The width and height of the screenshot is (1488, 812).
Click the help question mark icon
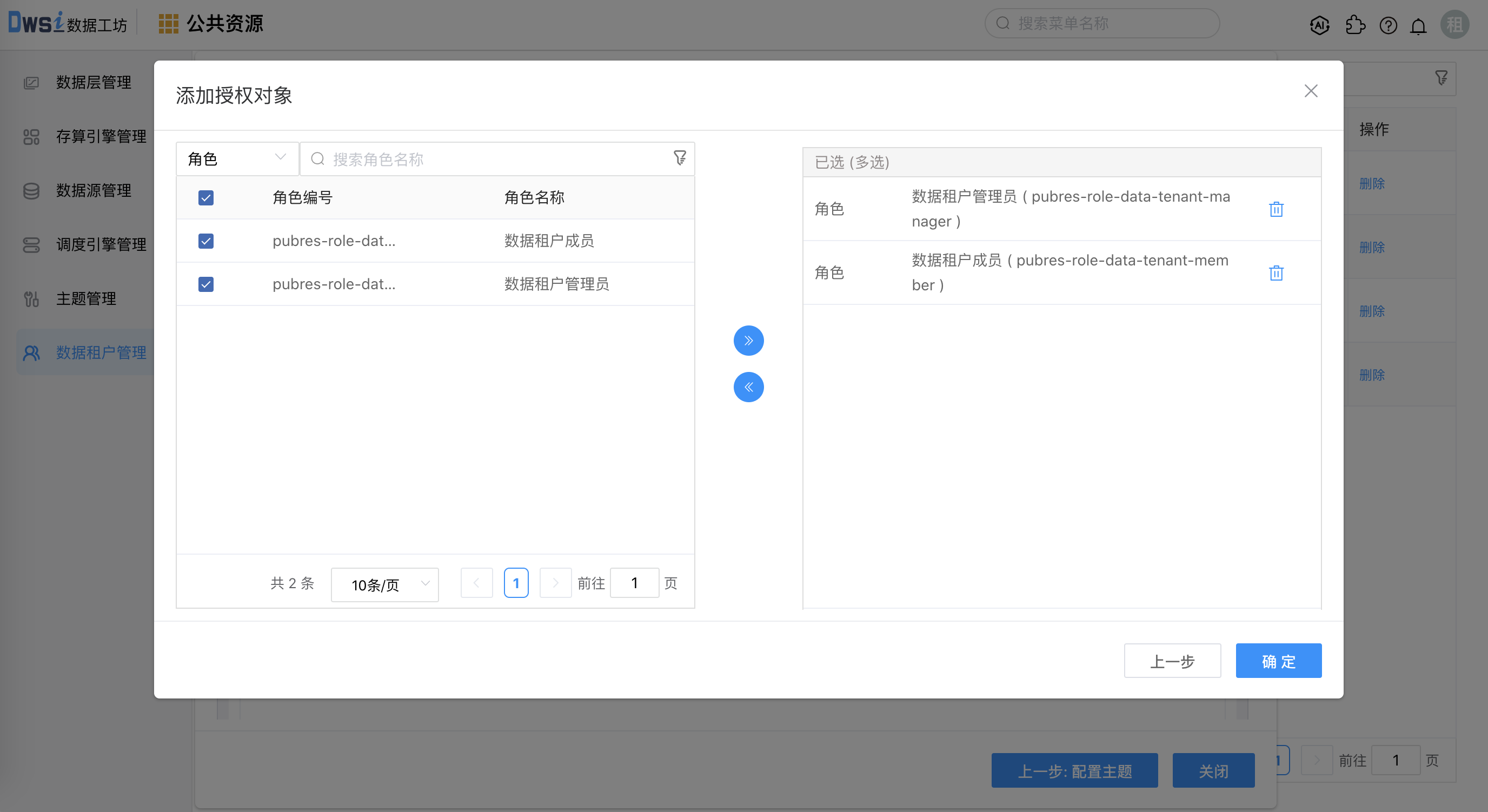click(1387, 26)
